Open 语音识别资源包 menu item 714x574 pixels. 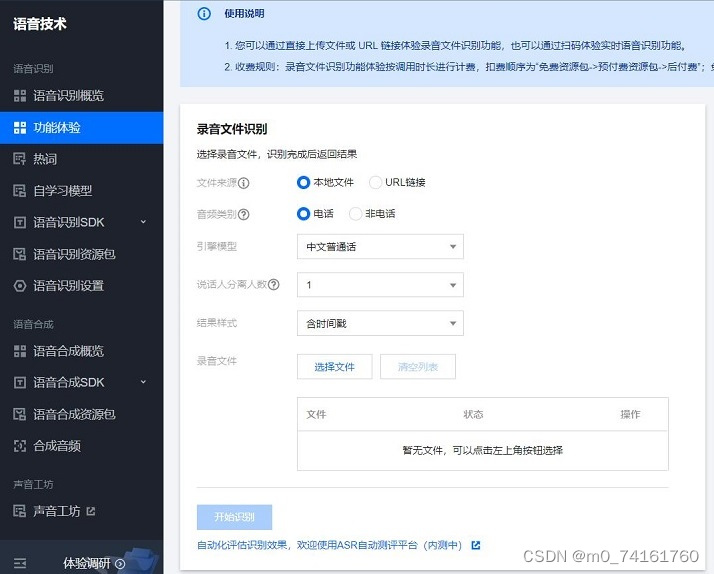(82, 254)
